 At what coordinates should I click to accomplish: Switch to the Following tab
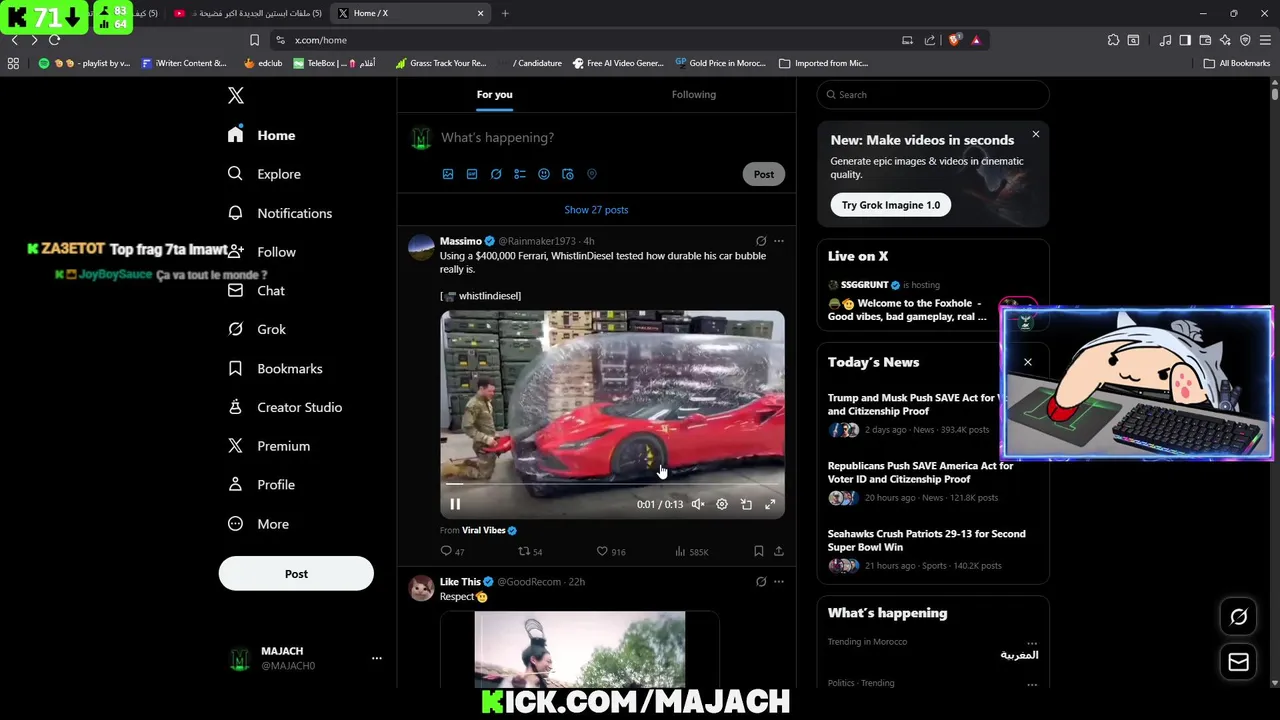[x=694, y=95]
